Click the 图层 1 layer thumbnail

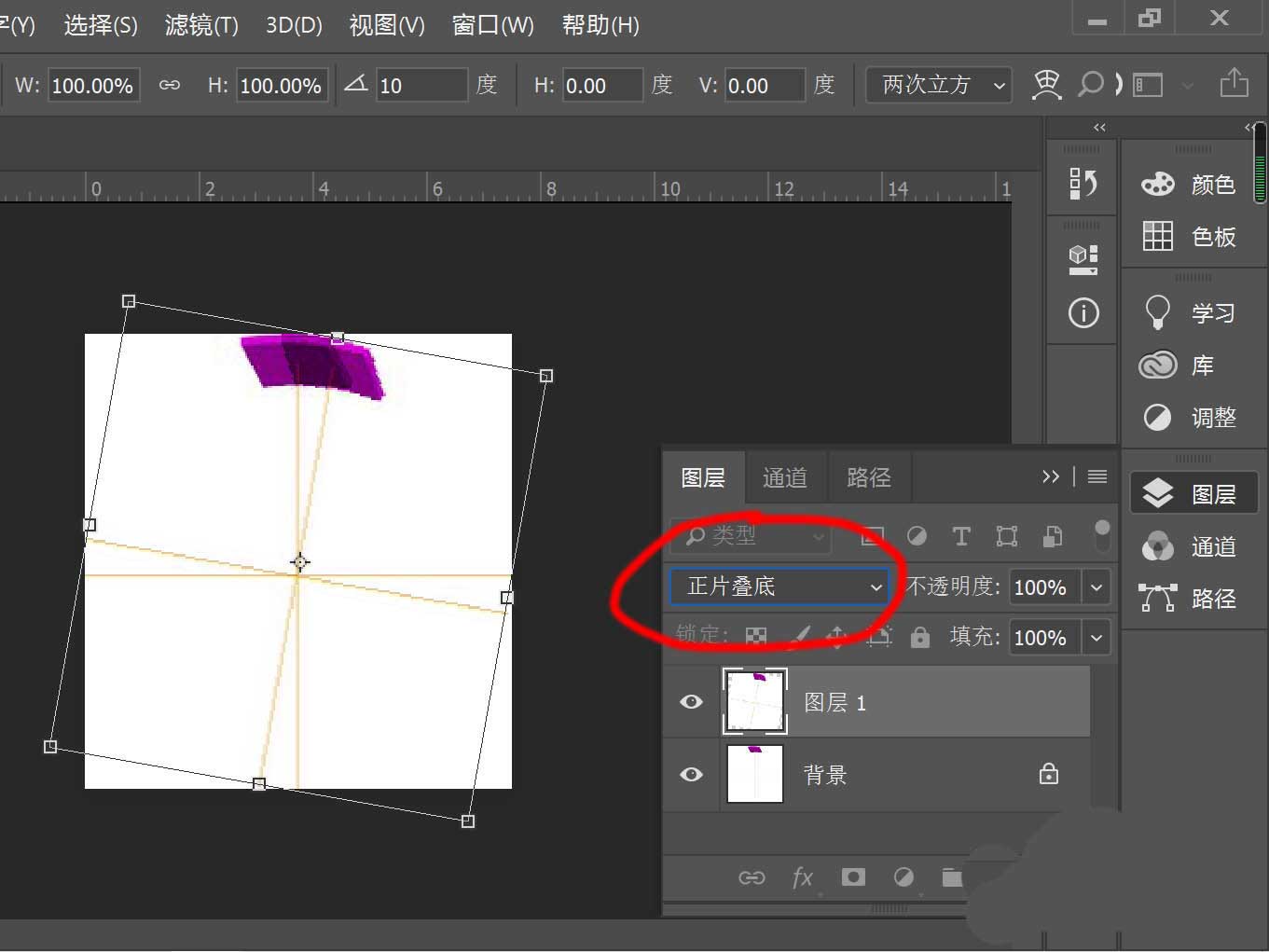coord(754,701)
